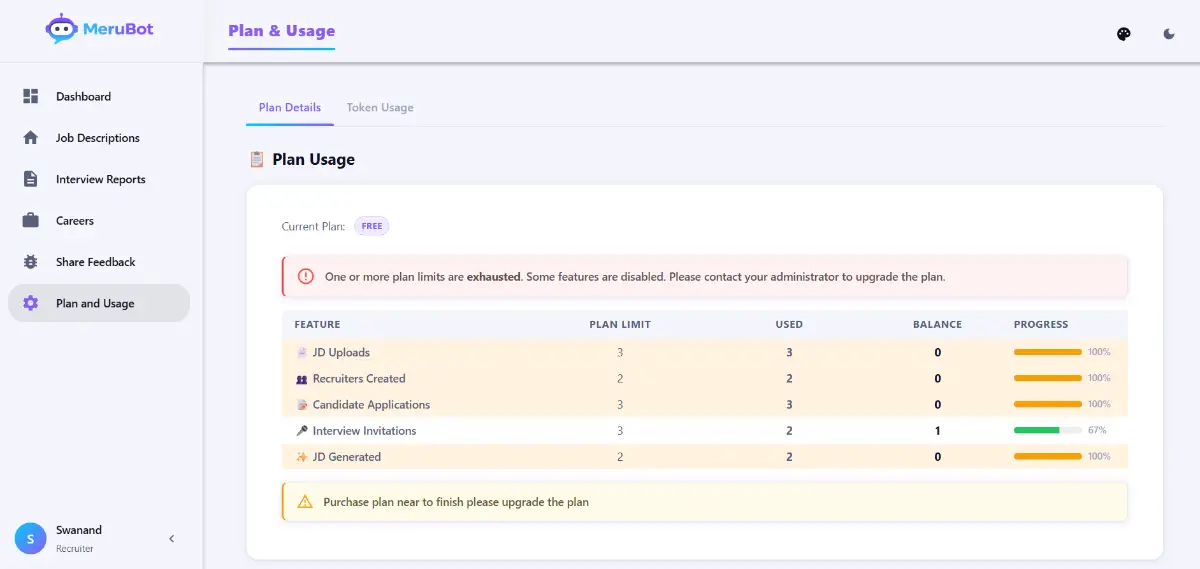This screenshot has height=569, width=1200.
Task: Click the BALANCE column header
Action: 937,324
